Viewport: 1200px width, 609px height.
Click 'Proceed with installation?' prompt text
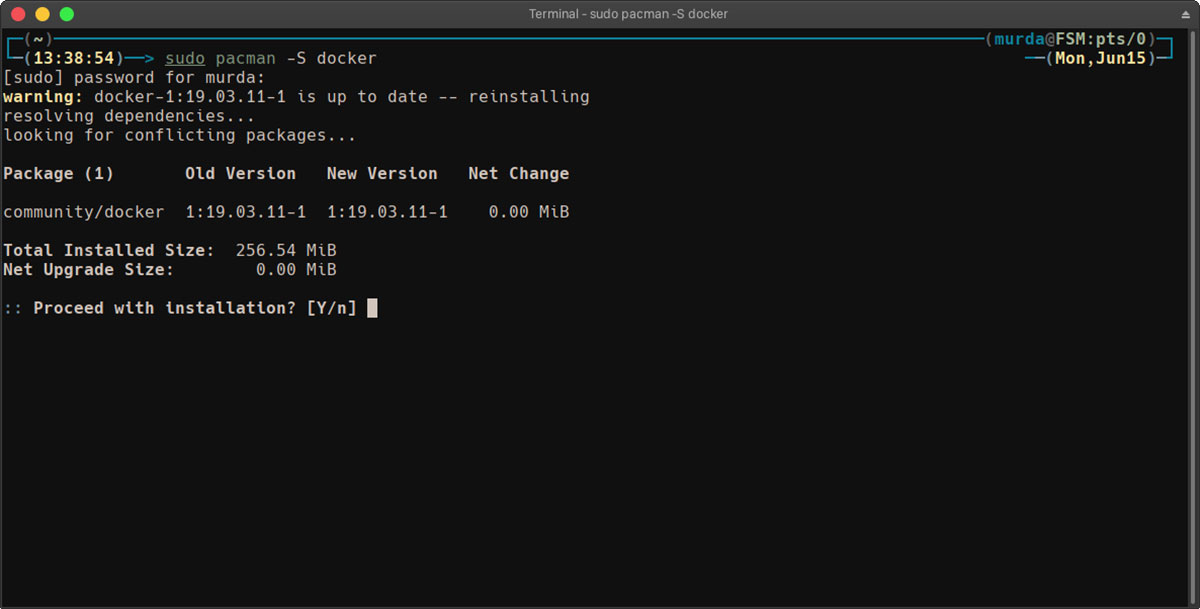coord(165,308)
